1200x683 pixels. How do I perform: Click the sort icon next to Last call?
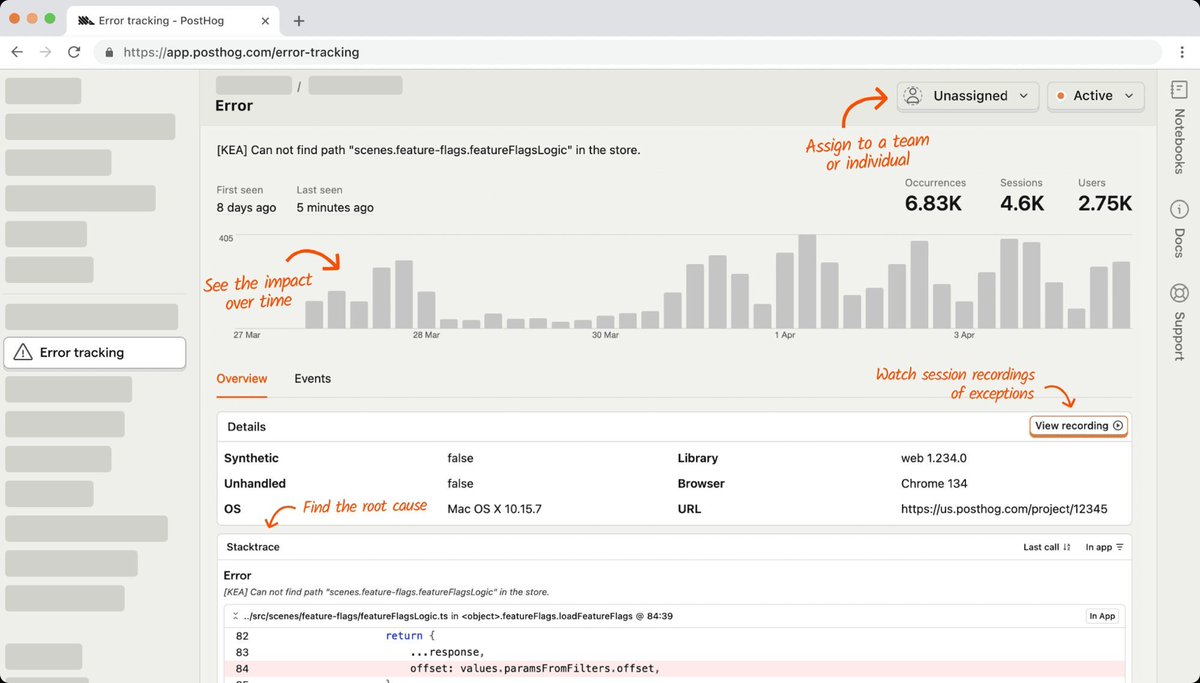[x=1067, y=547]
